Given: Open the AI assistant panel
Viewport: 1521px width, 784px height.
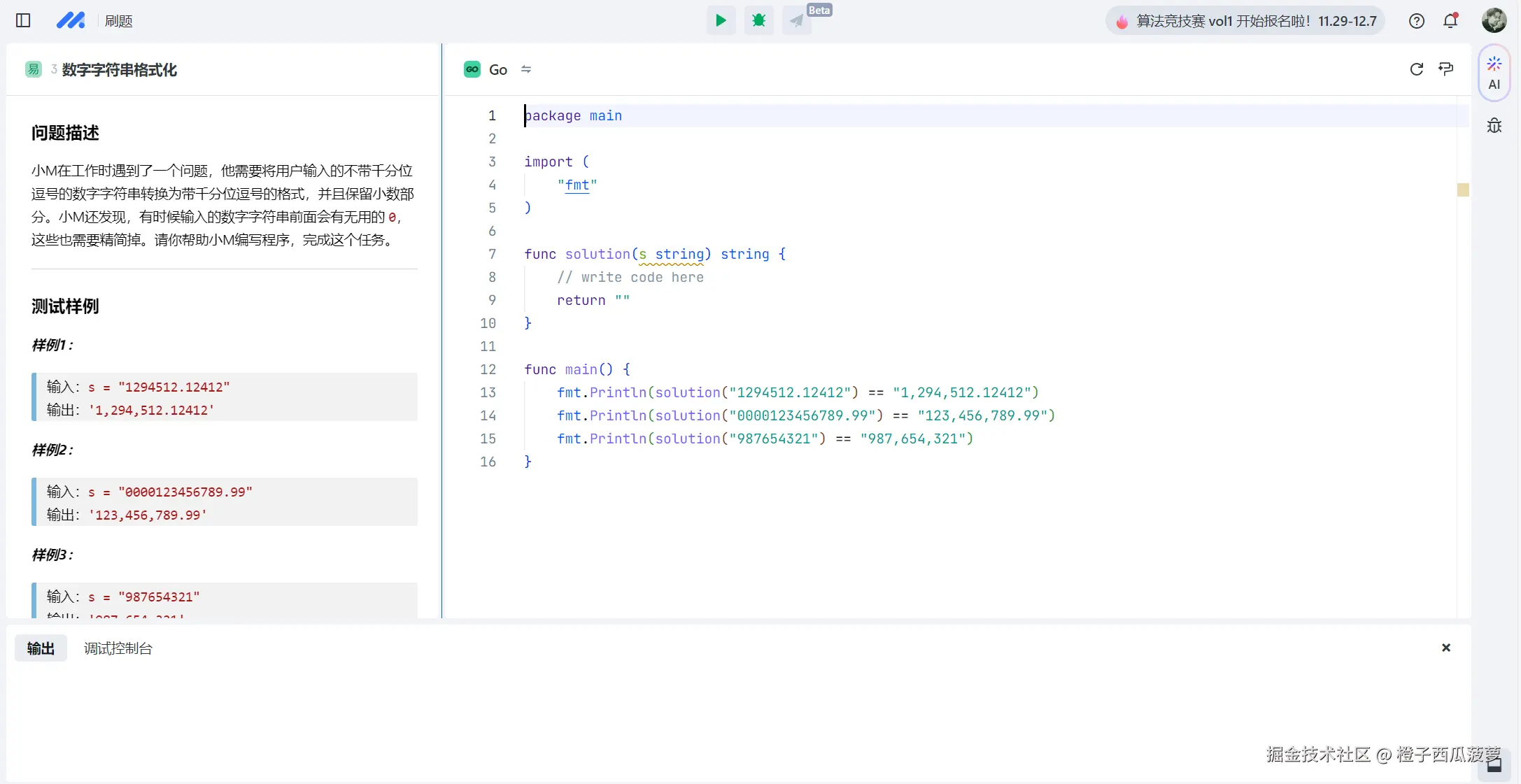Looking at the screenshot, I should (1494, 73).
